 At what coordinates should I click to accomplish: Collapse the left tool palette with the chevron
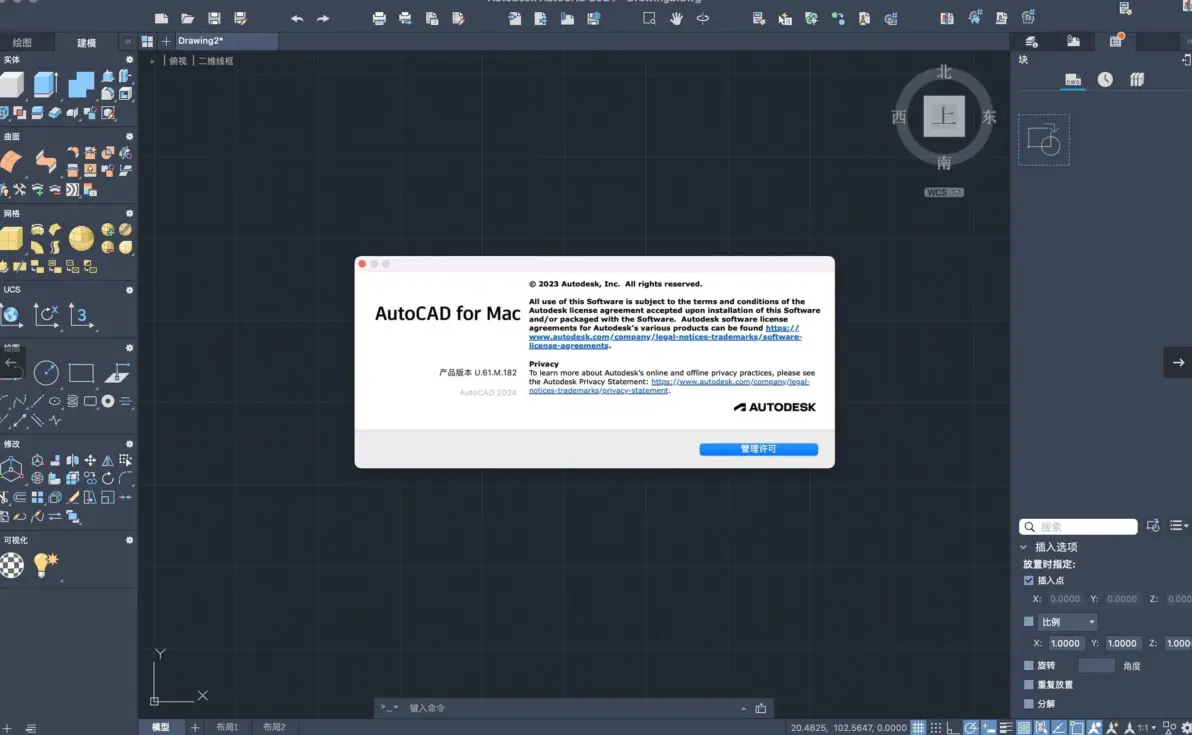pos(128,41)
